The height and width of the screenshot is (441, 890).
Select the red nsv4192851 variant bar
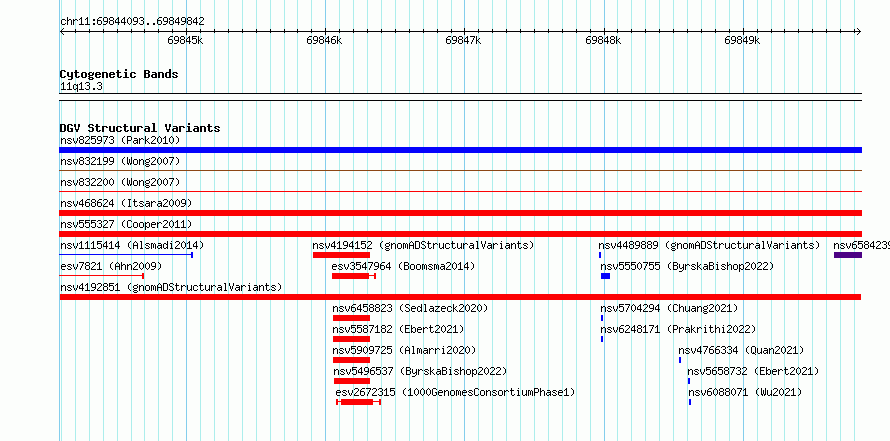pyautogui.click(x=460, y=297)
